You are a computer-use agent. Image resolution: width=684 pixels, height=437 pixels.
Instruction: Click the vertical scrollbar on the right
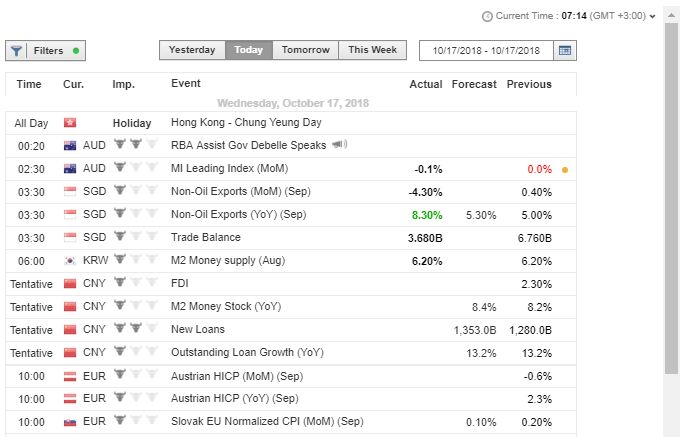tap(672, 200)
